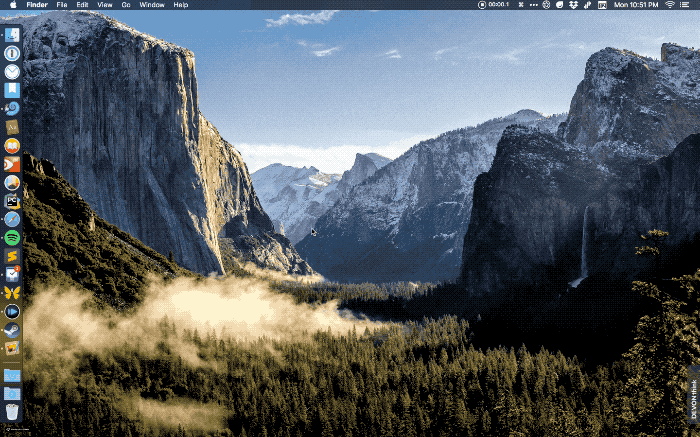Open the PyCharm dock icon

(12, 201)
